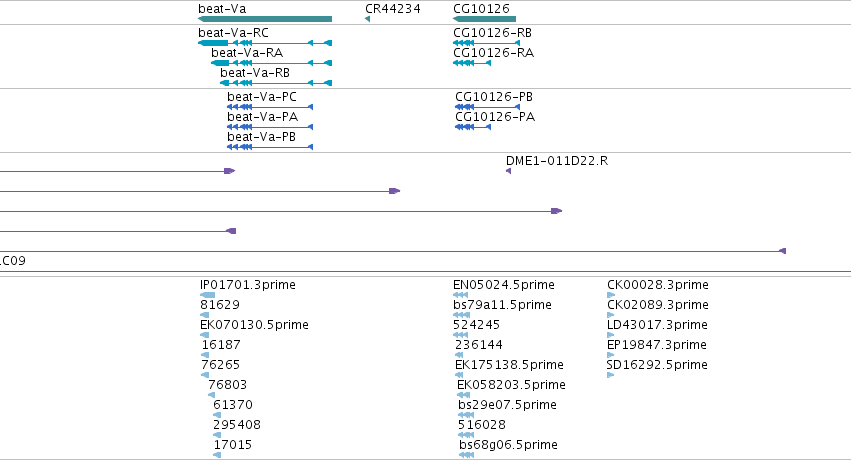Select the 61370 EST feature
The height and width of the screenshot is (460, 851).
click(x=217, y=416)
